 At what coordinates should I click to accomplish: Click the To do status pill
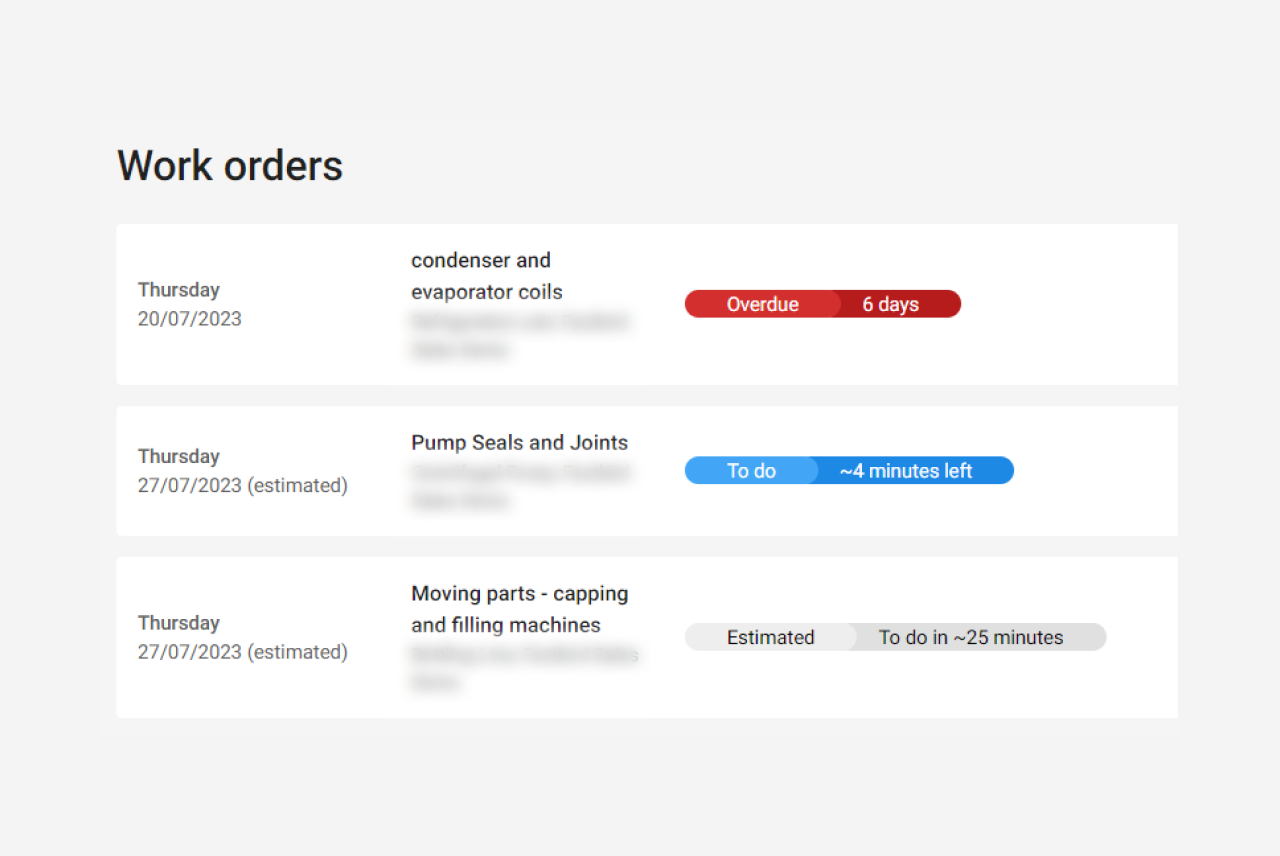point(753,470)
